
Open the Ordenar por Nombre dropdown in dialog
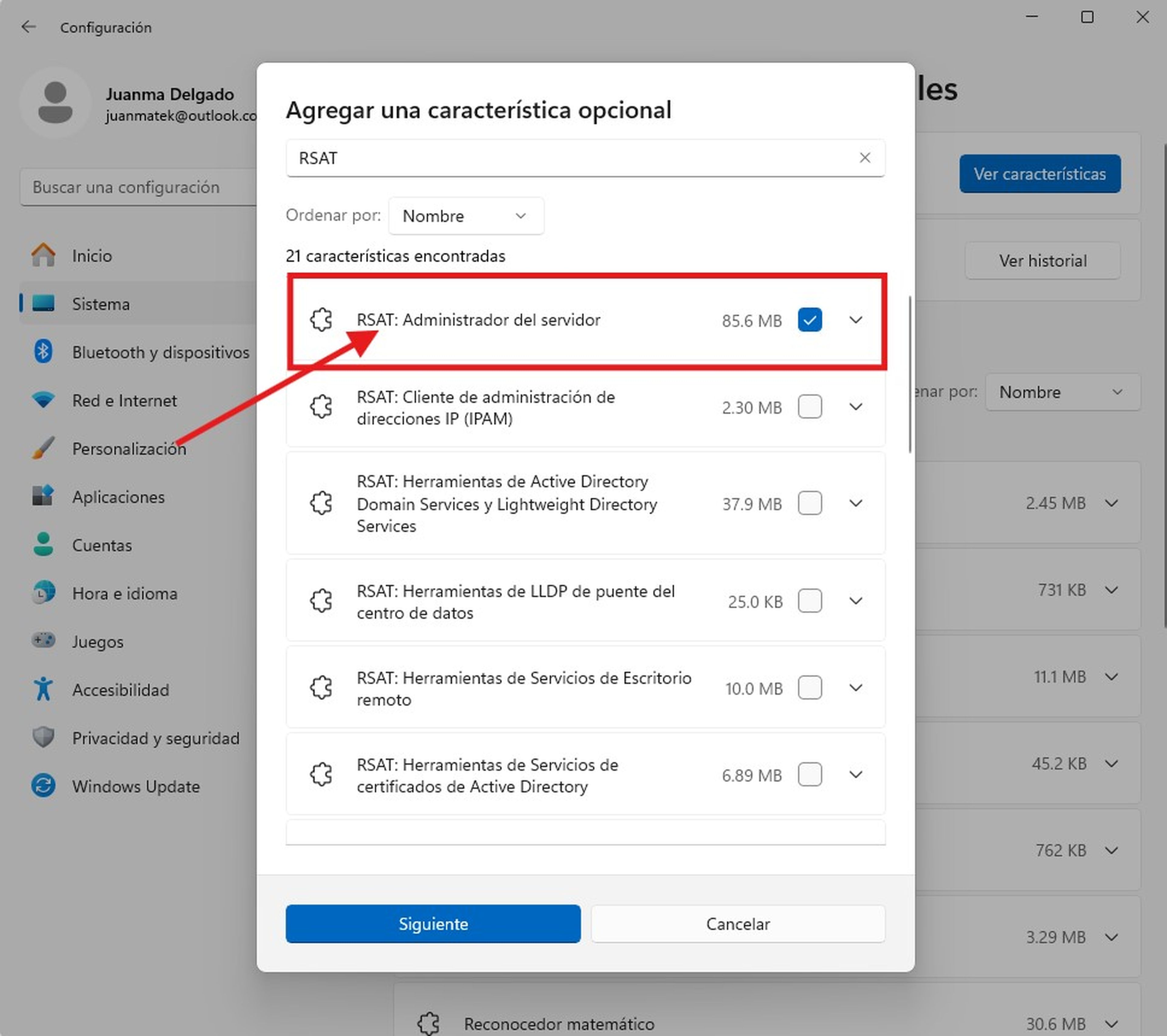coord(466,216)
